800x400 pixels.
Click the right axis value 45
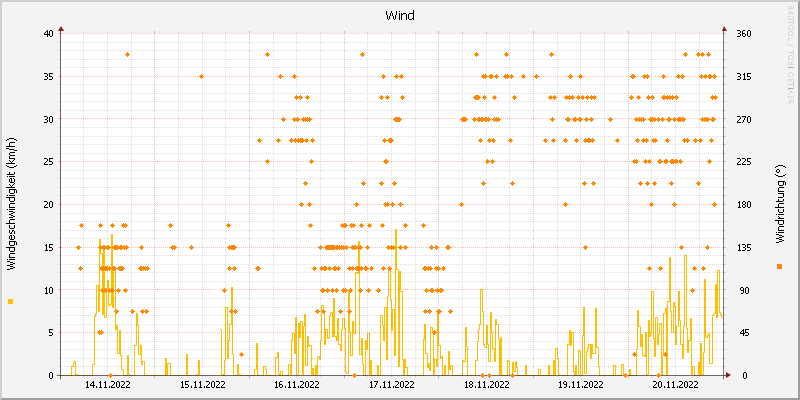click(x=744, y=333)
